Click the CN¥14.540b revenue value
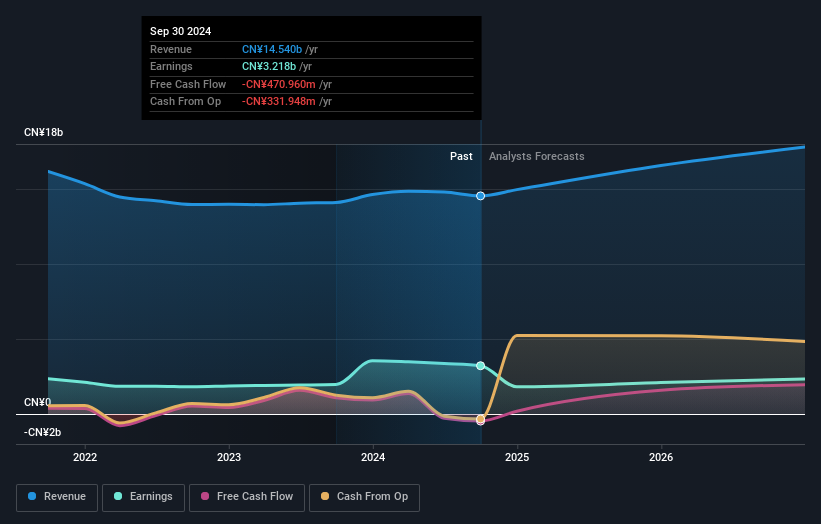 272,49
